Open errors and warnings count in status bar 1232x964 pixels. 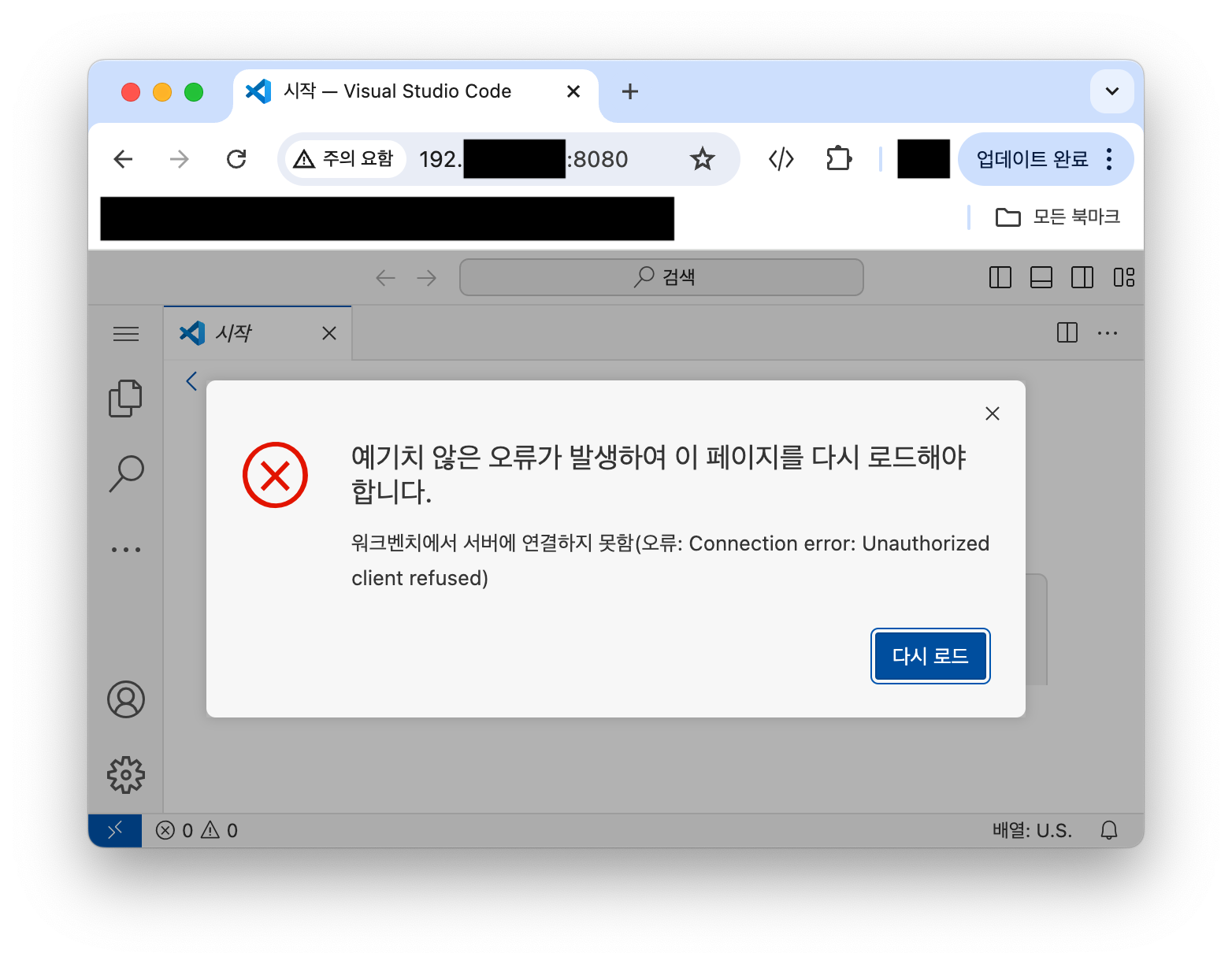point(197,830)
